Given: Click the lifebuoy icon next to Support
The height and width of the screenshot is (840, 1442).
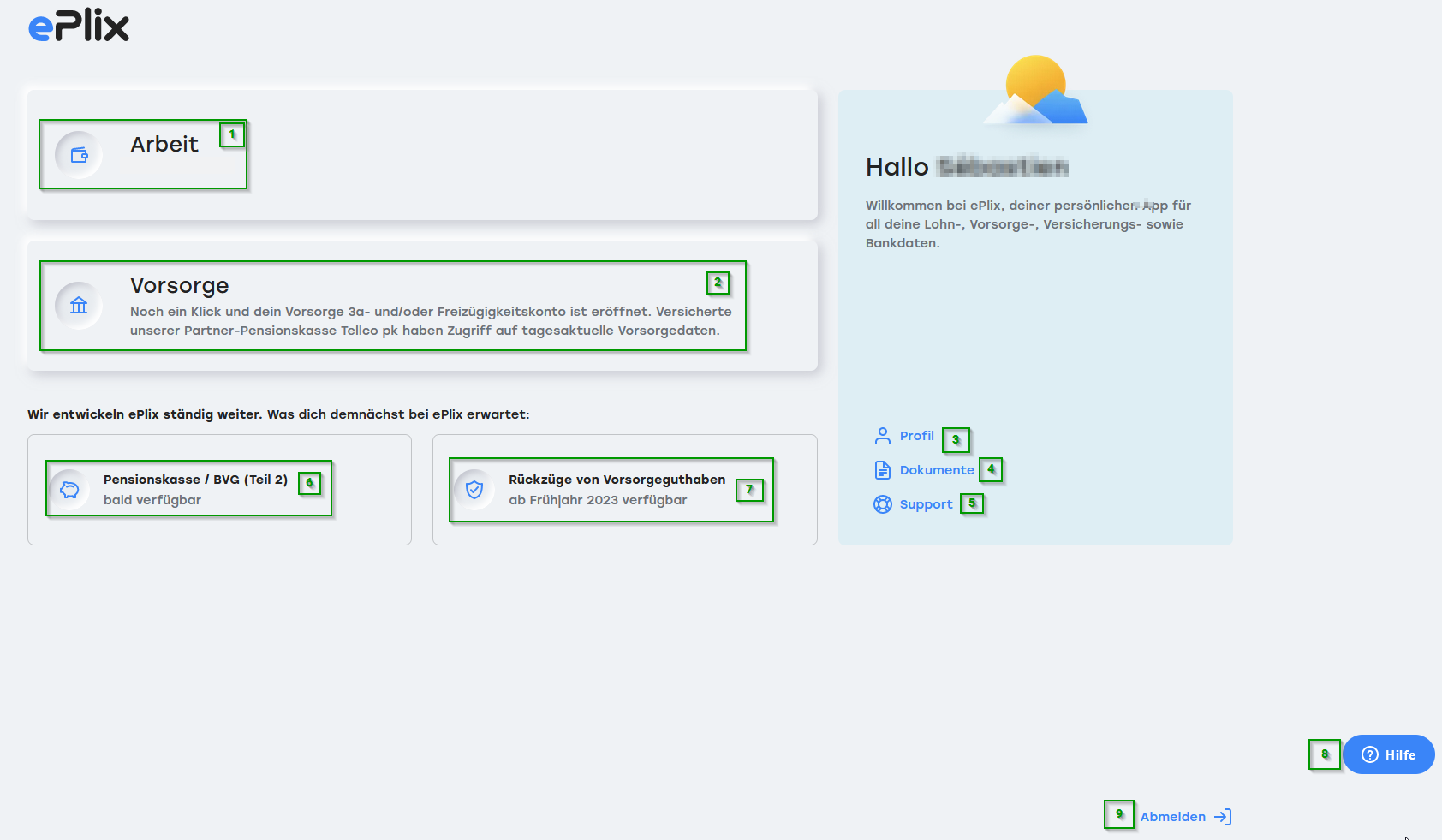Looking at the screenshot, I should click(x=881, y=504).
